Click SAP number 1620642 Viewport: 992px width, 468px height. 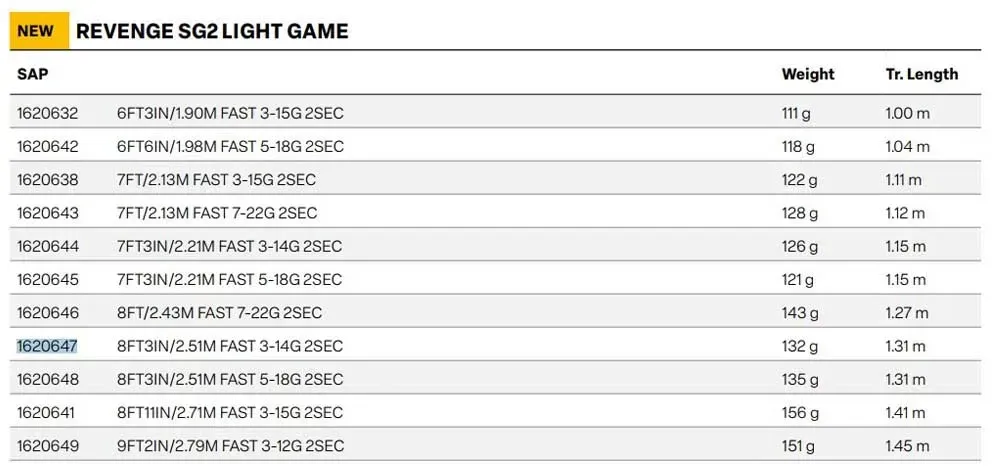48,147
